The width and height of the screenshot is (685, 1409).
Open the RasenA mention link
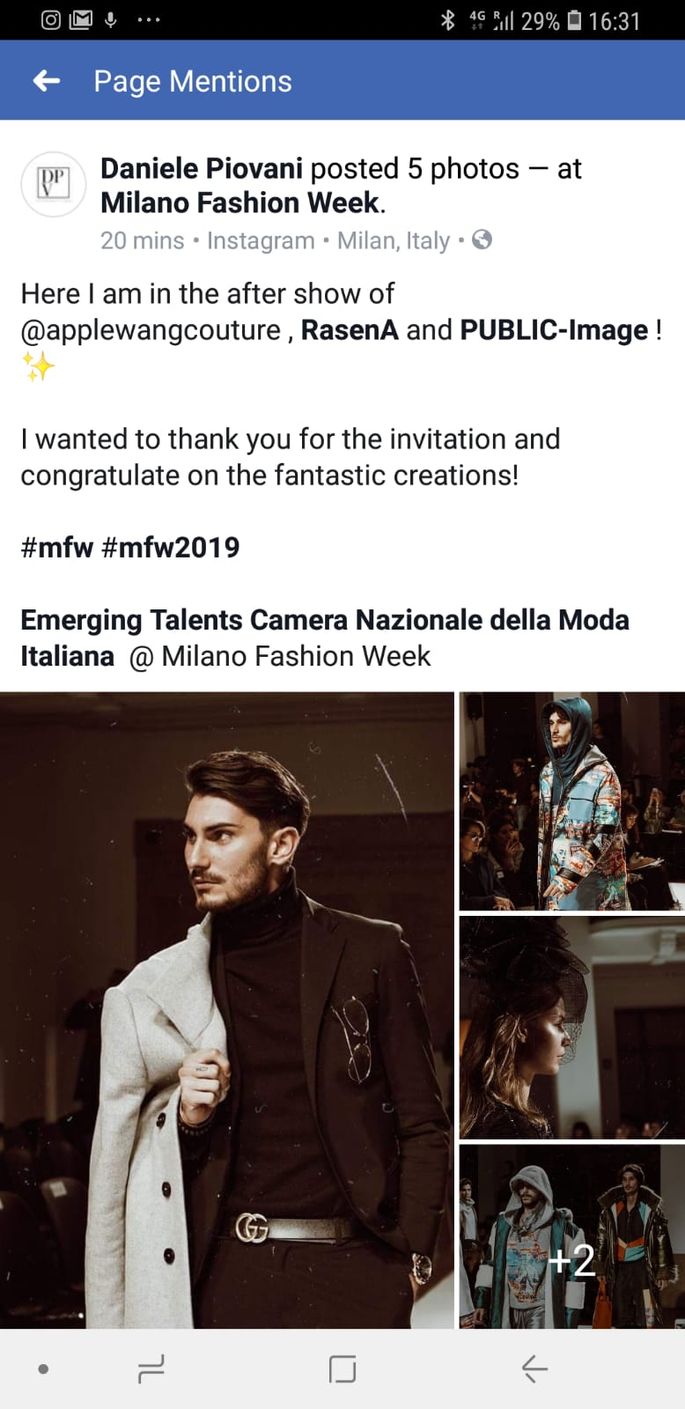pyautogui.click(x=349, y=330)
